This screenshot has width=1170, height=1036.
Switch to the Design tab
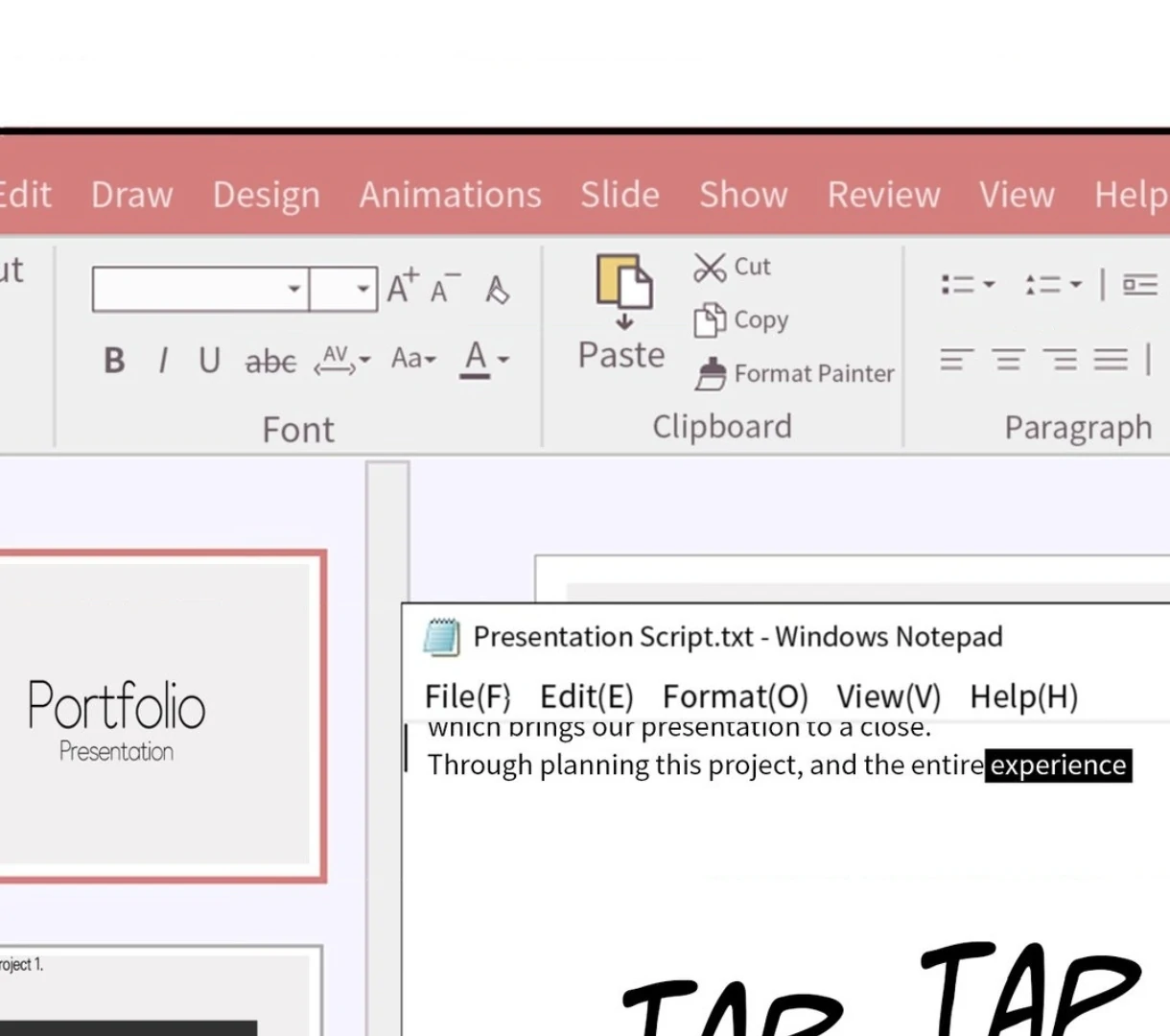pyautogui.click(x=266, y=195)
